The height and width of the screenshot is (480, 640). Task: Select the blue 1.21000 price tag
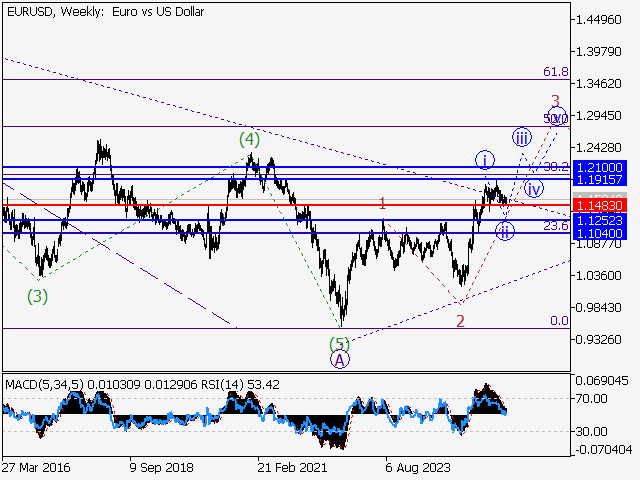point(600,167)
